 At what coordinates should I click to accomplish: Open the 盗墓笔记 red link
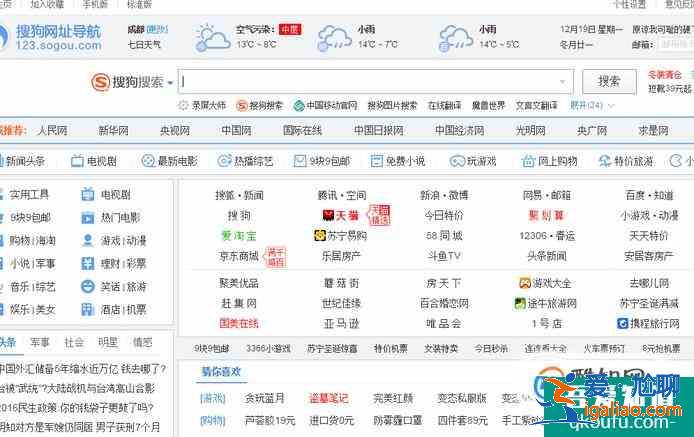pyautogui.click(x=328, y=398)
